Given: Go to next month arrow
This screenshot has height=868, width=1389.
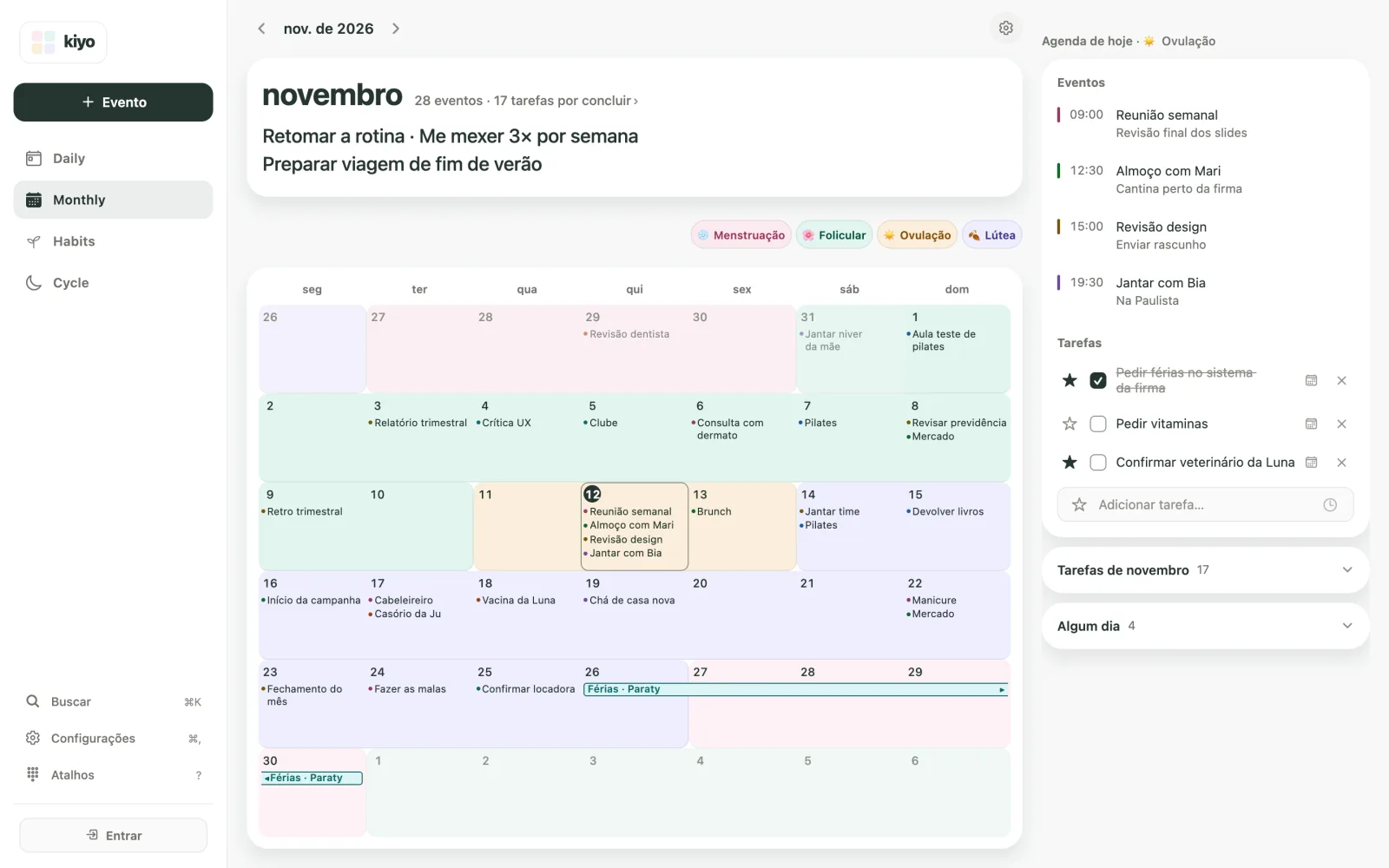Looking at the screenshot, I should point(396,29).
